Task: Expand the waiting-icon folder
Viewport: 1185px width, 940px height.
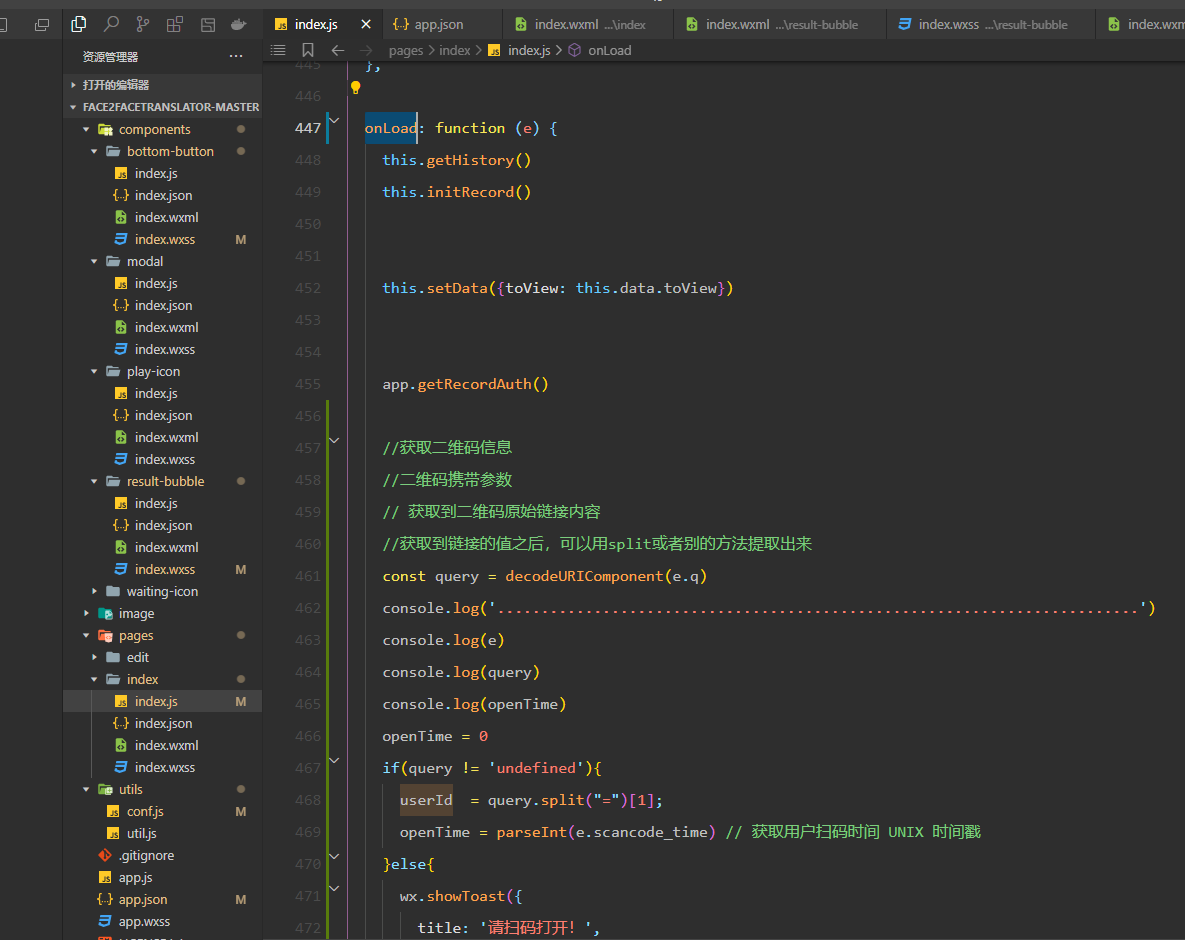Action: (x=162, y=591)
